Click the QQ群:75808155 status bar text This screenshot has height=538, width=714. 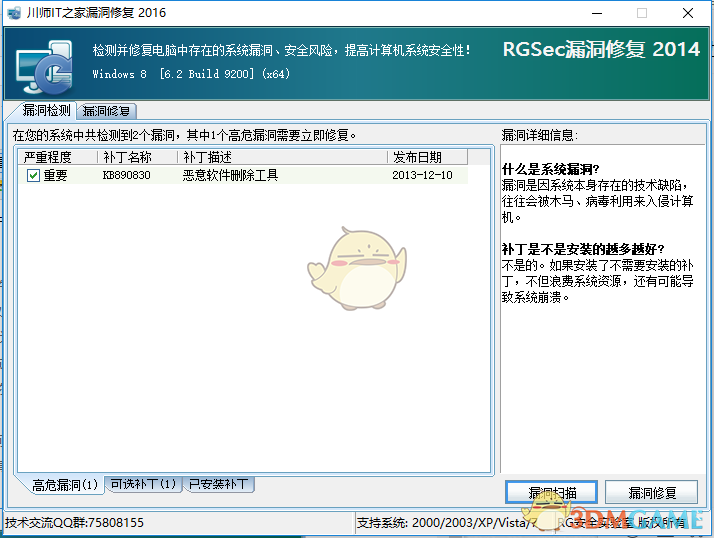pos(74,523)
